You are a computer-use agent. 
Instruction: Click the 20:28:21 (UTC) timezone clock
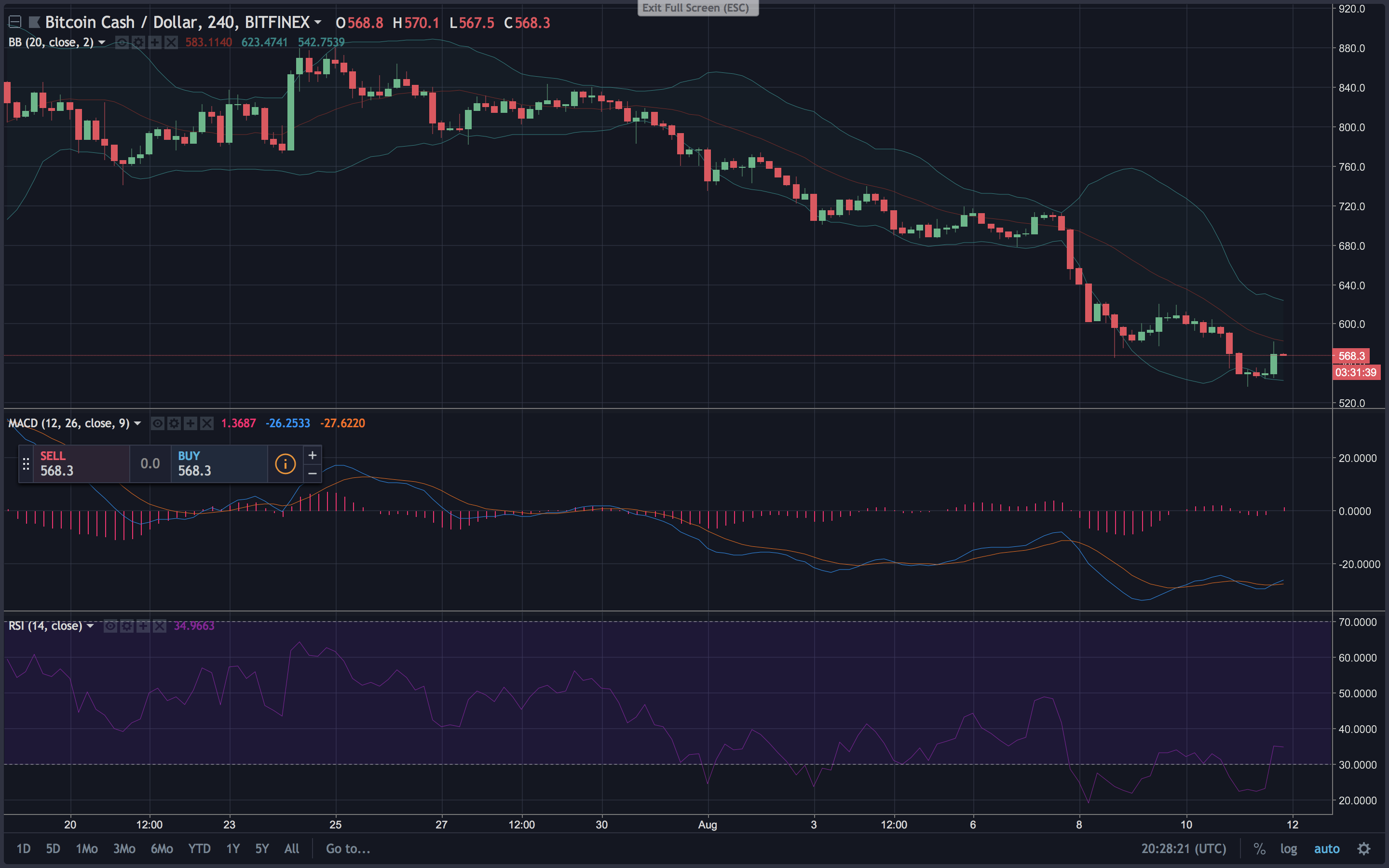1184,849
